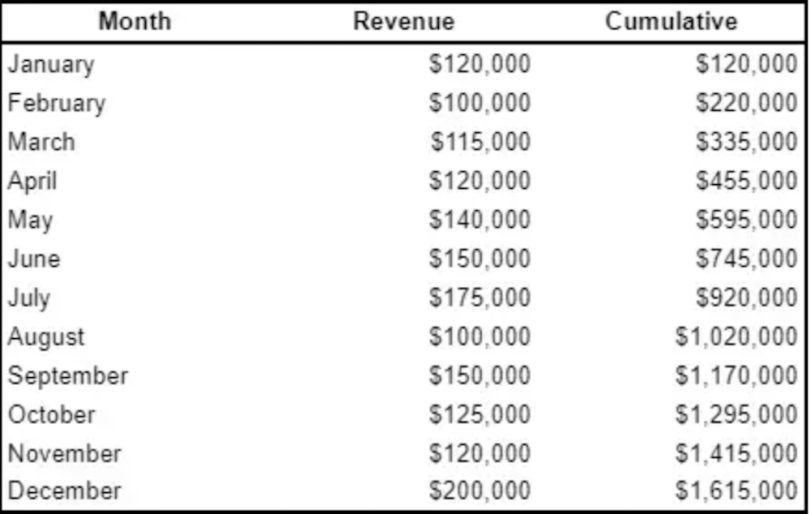
Task: Select the December cumulative total $1,615,000
Action: [x=736, y=491]
